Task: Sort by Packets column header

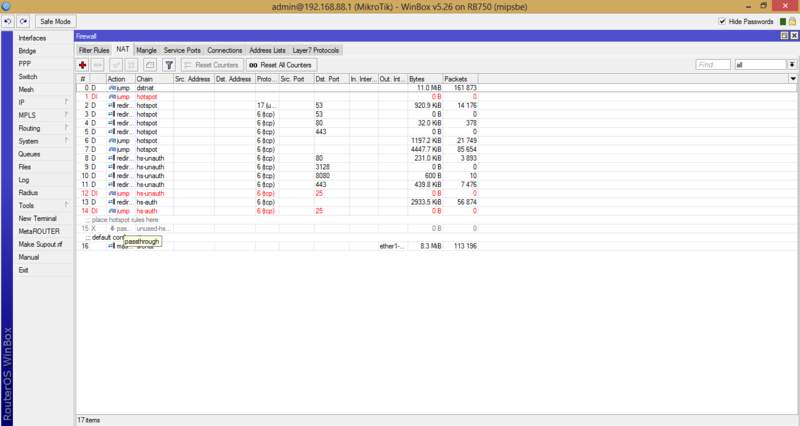Action: pos(460,79)
